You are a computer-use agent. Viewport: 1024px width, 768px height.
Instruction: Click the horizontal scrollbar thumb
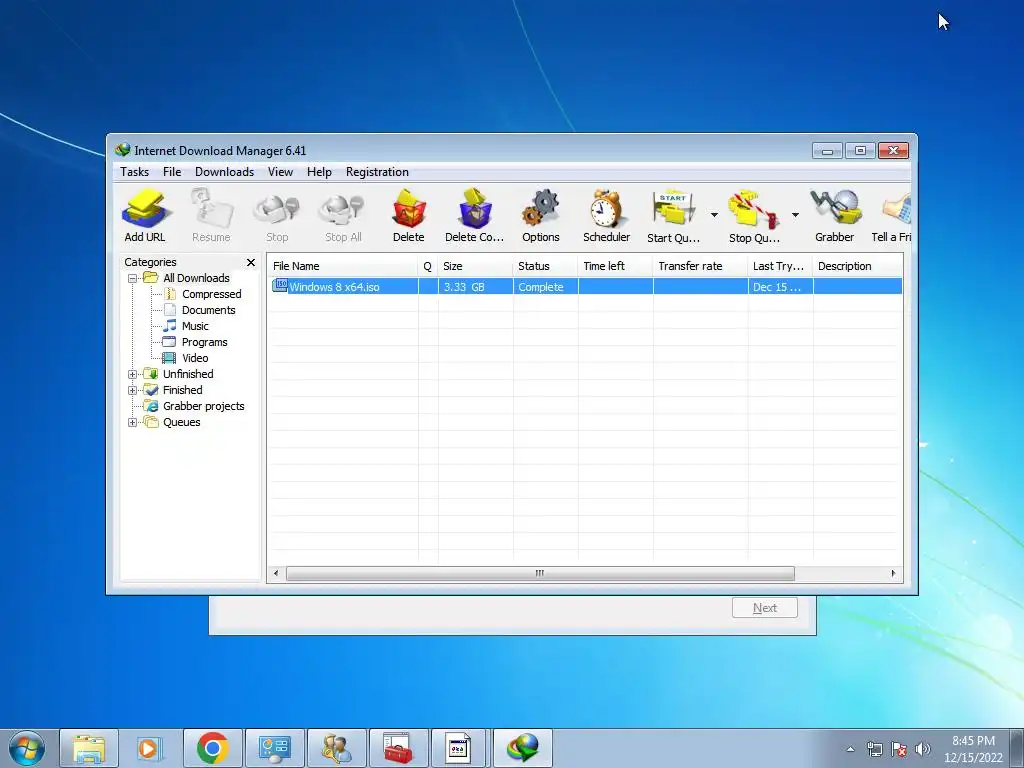click(x=540, y=573)
